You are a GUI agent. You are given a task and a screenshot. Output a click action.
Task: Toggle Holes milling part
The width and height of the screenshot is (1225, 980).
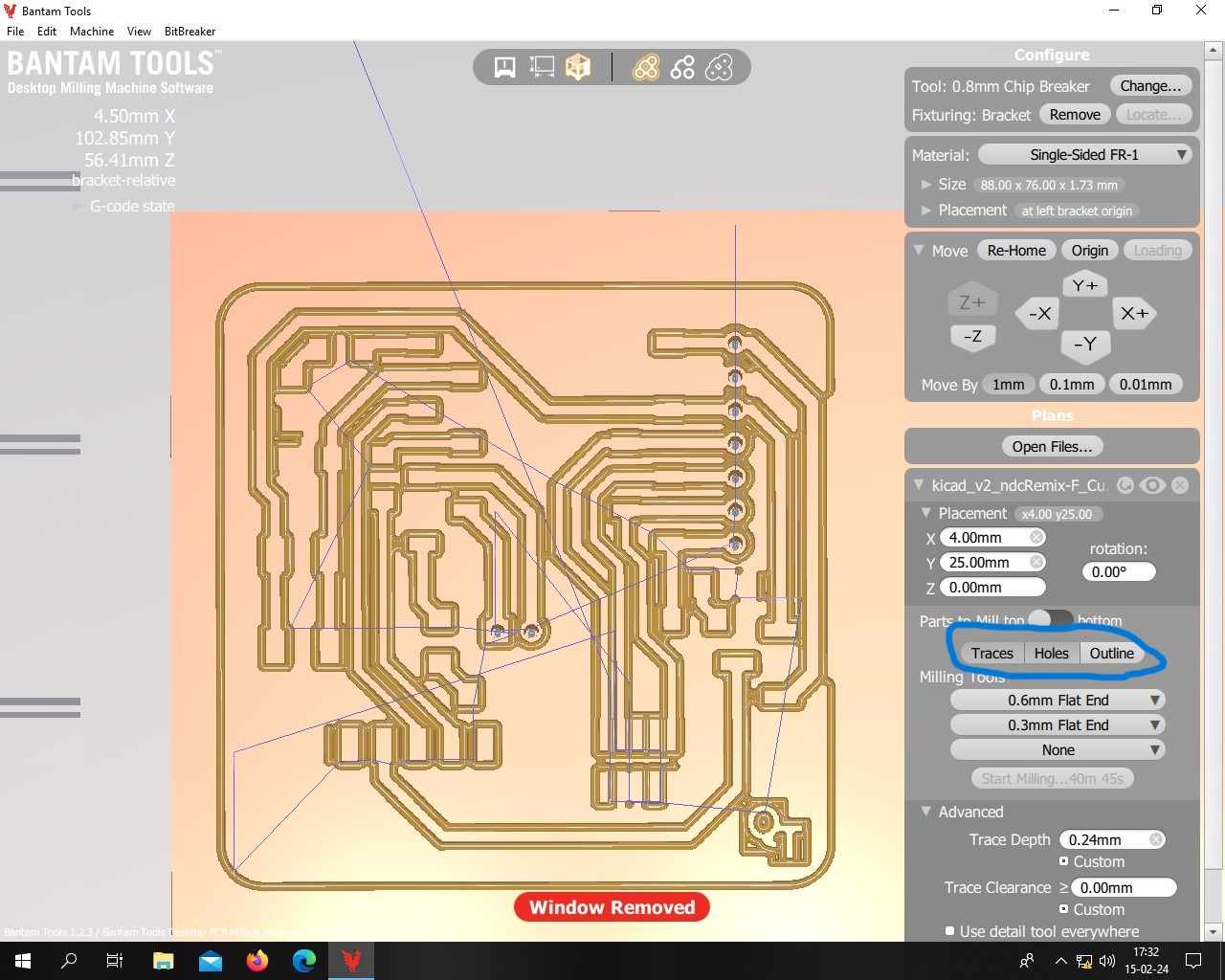[x=1051, y=653]
